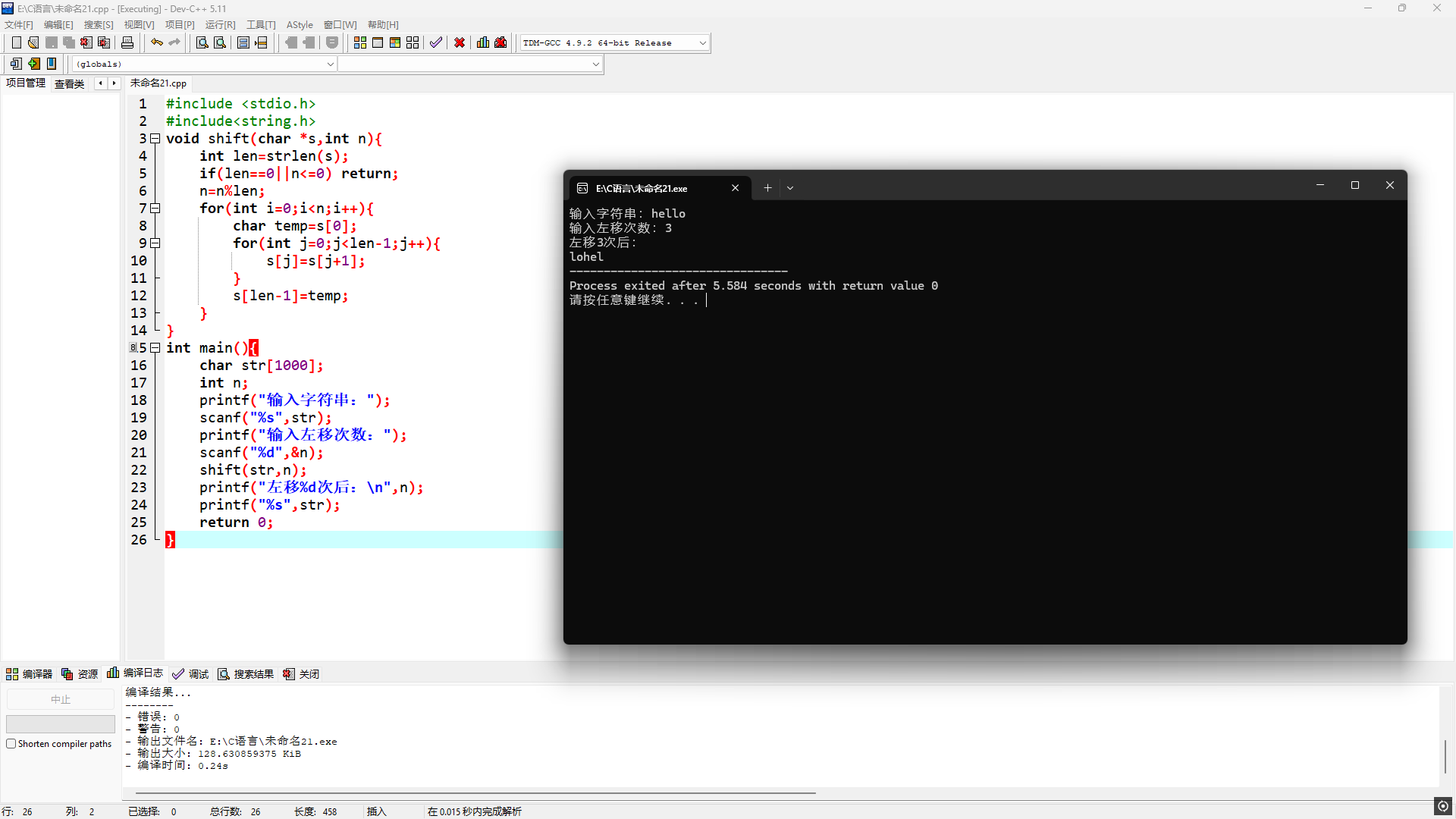The width and height of the screenshot is (1456, 819).
Task: Click the syntax check checkmark icon
Action: [436, 42]
